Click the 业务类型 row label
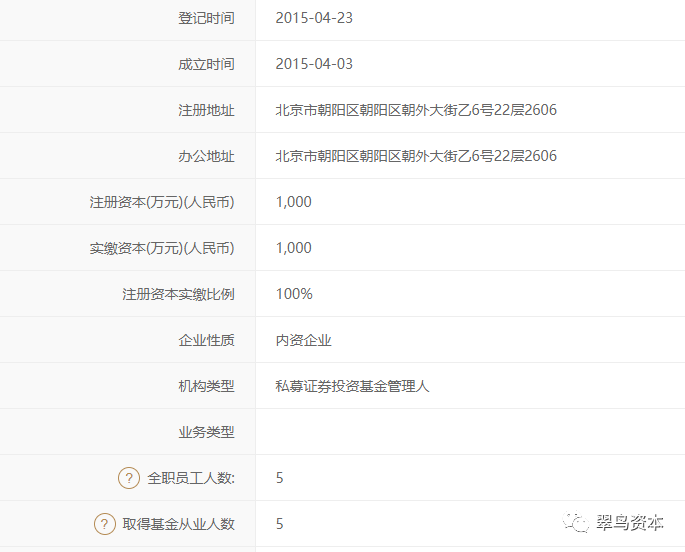Image resolution: width=685 pixels, height=552 pixels. (206, 432)
